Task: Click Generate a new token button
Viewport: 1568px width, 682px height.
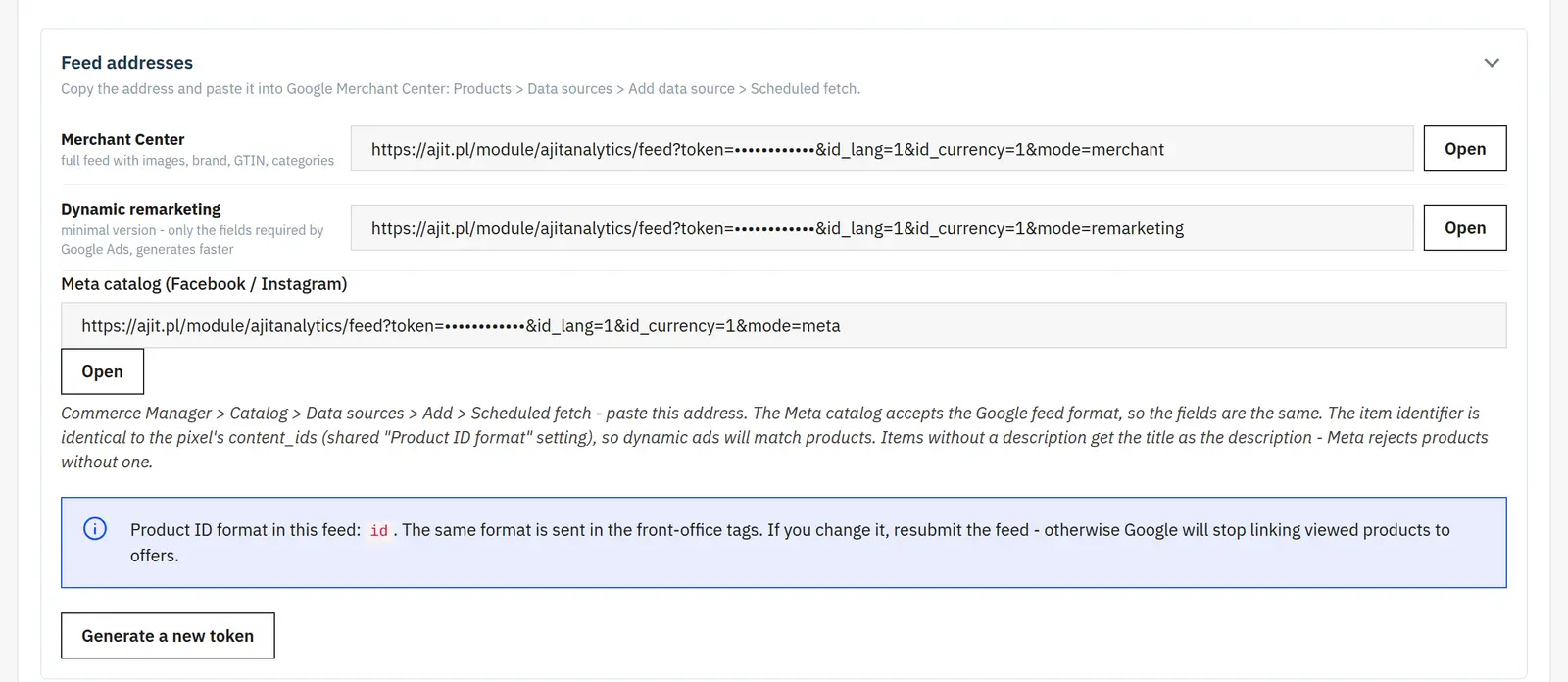Action: 168,636
